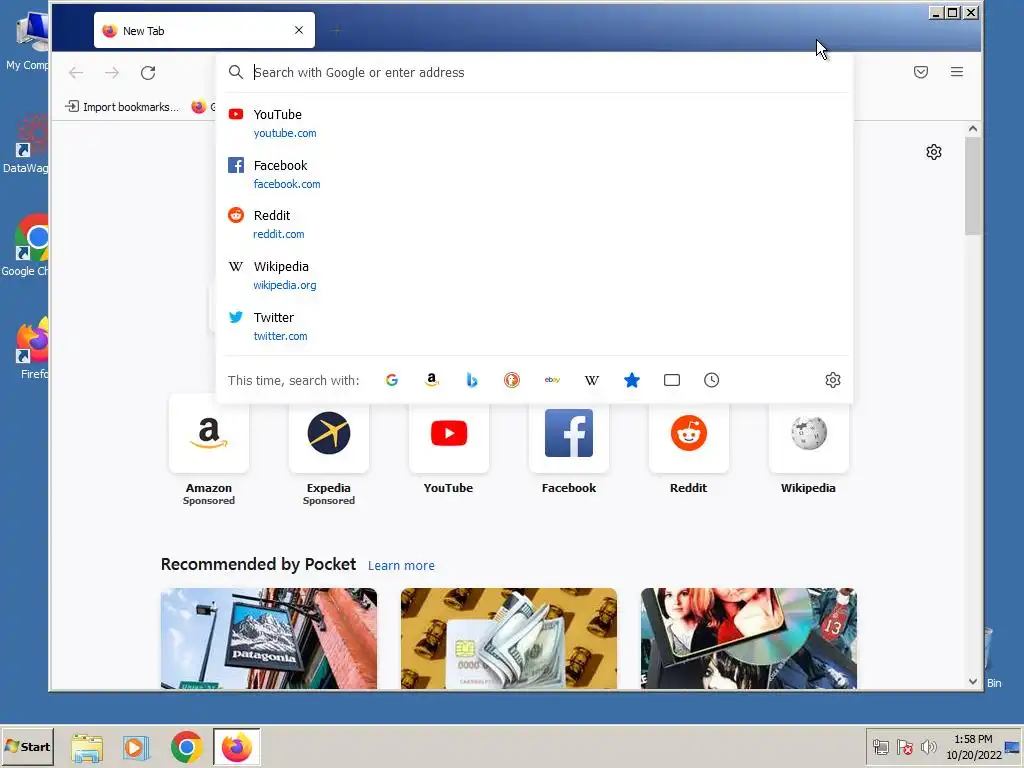The height and width of the screenshot is (768, 1024).
Task: Select Reddit suggestion reddit.com
Action: (534, 224)
